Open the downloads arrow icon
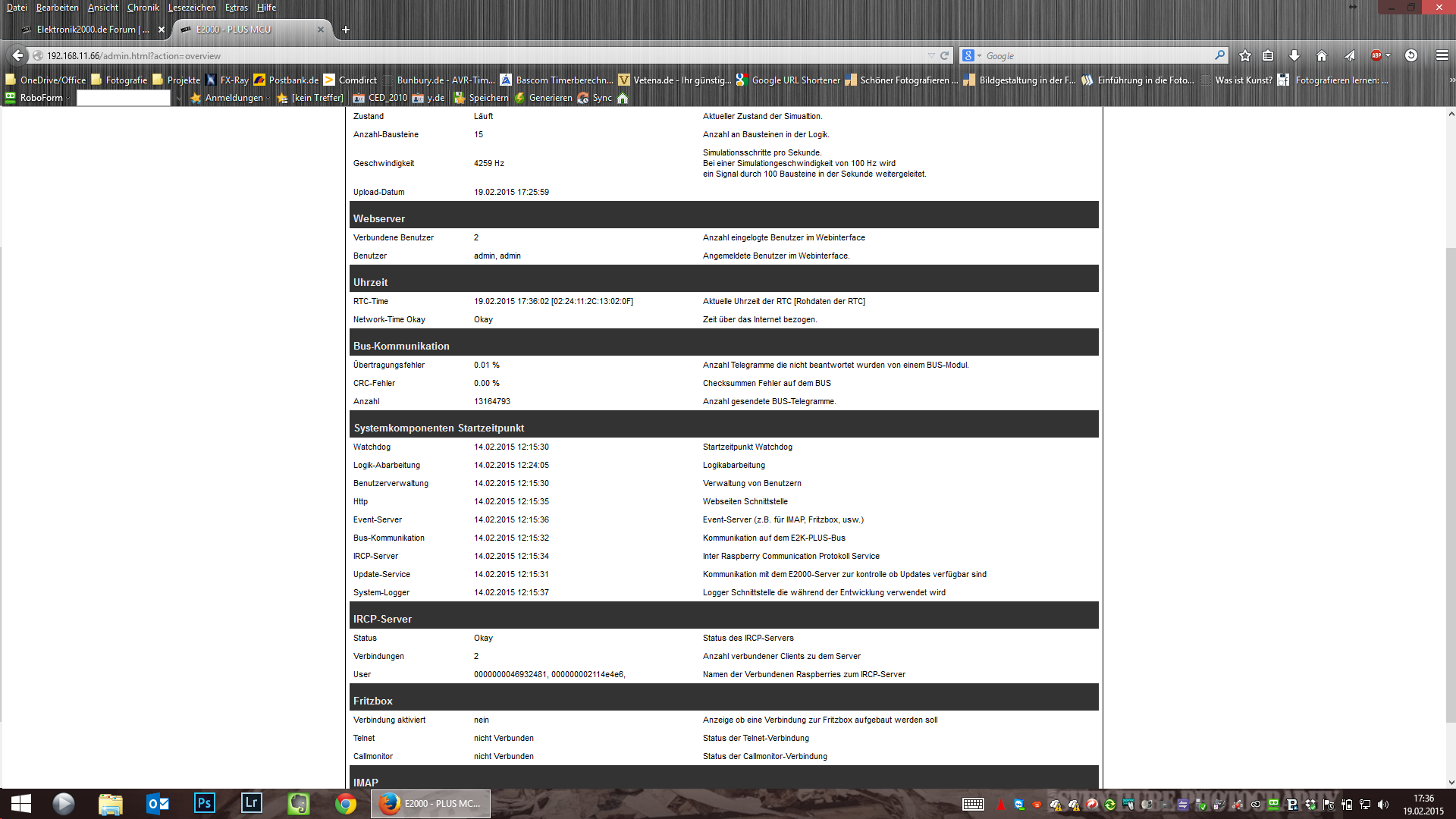Image resolution: width=1456 pixels, height=819 pixels. [x=1294, y=55]
